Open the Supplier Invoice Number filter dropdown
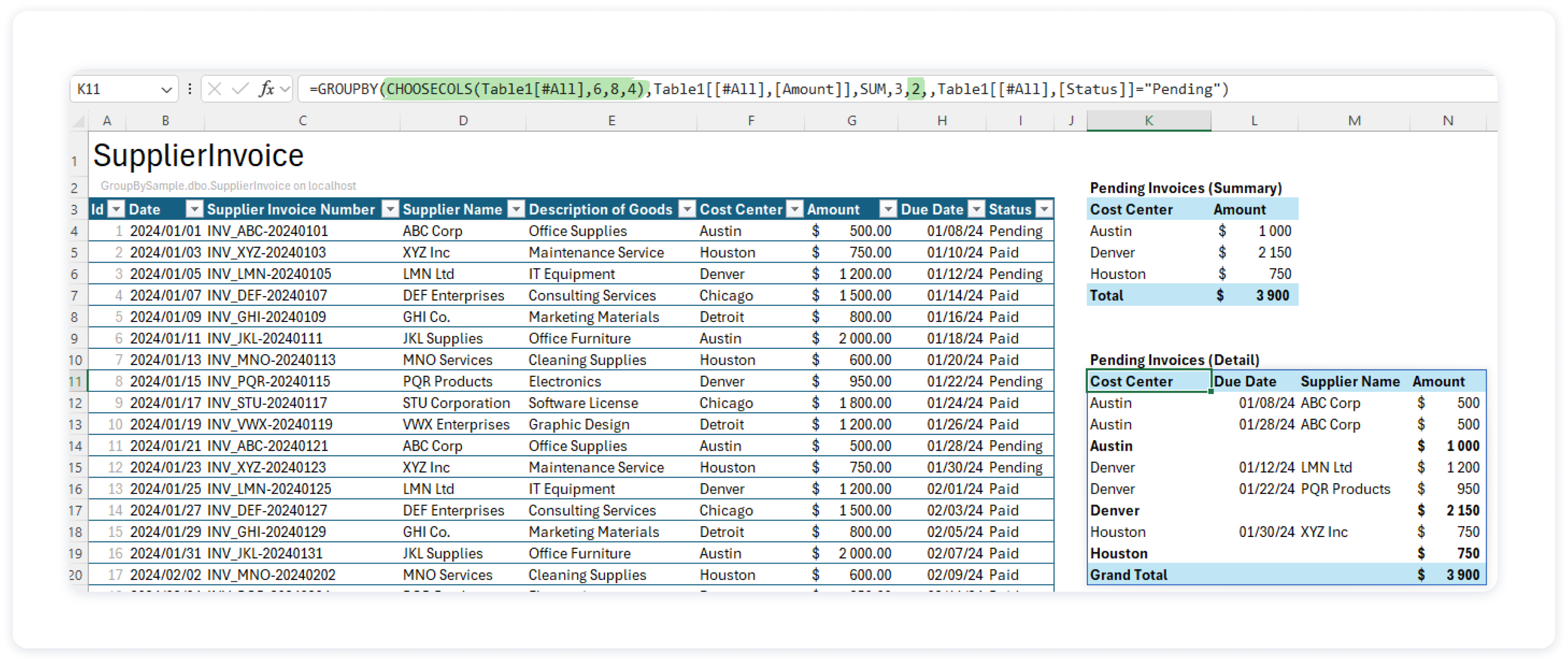 click(390, 209)
